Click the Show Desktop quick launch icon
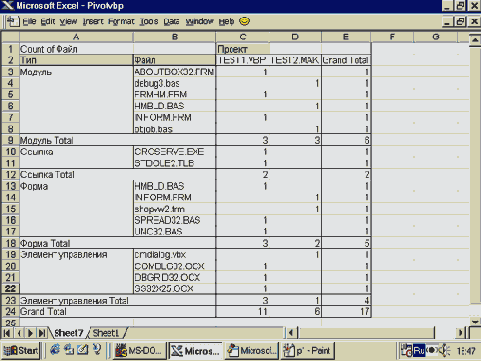This screenshot has height=361, width=481. [82, 350]
